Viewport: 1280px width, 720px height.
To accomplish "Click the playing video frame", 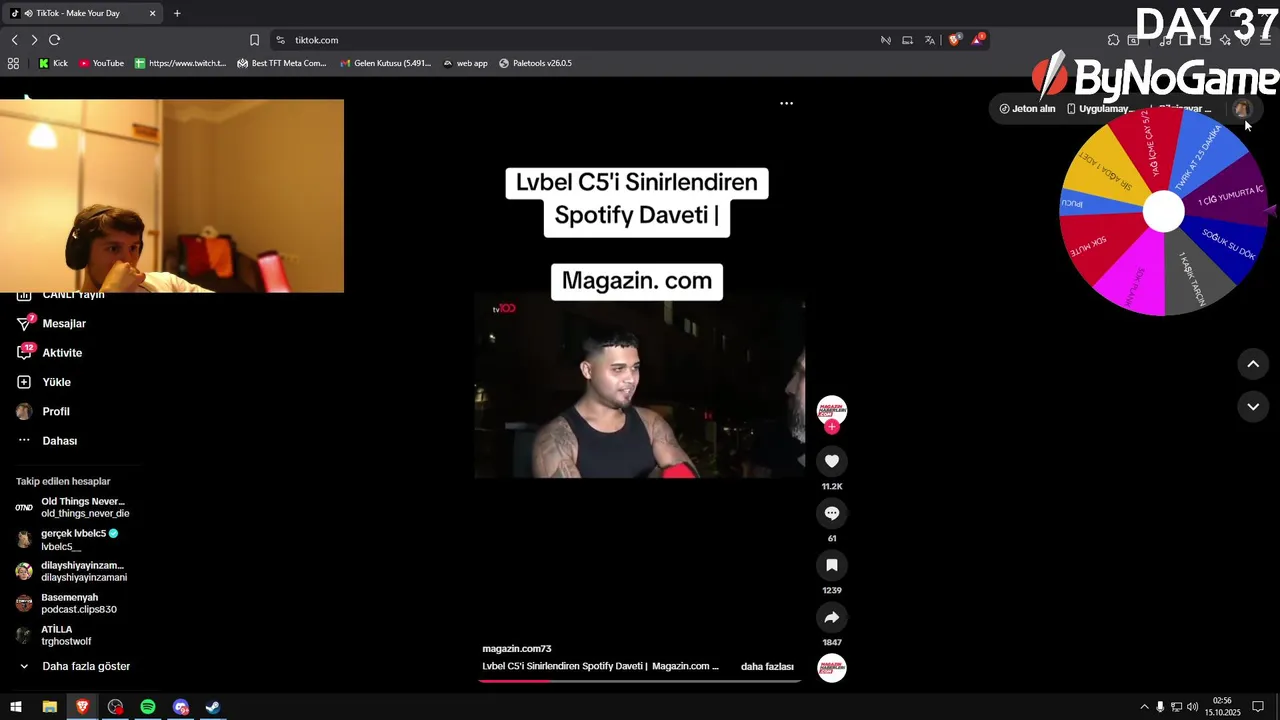I will [x=640, y=388].
